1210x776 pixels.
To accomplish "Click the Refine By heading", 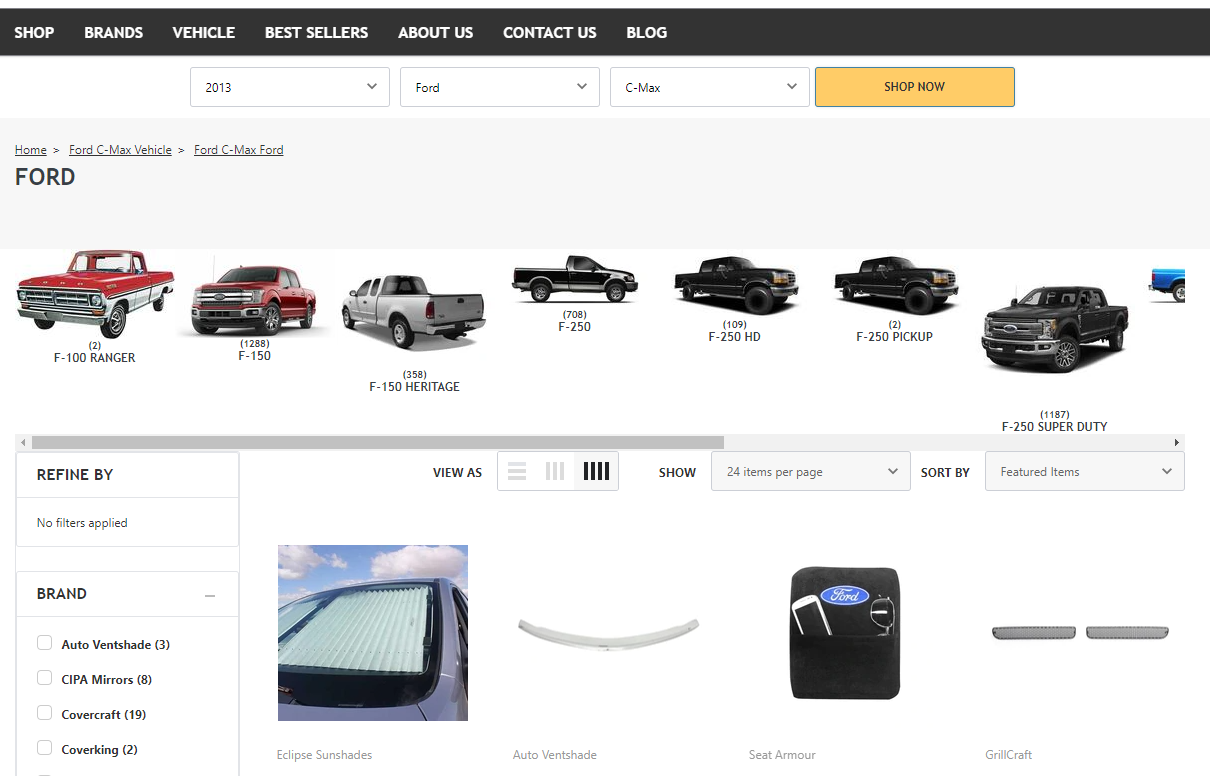I will coord(75,475).
